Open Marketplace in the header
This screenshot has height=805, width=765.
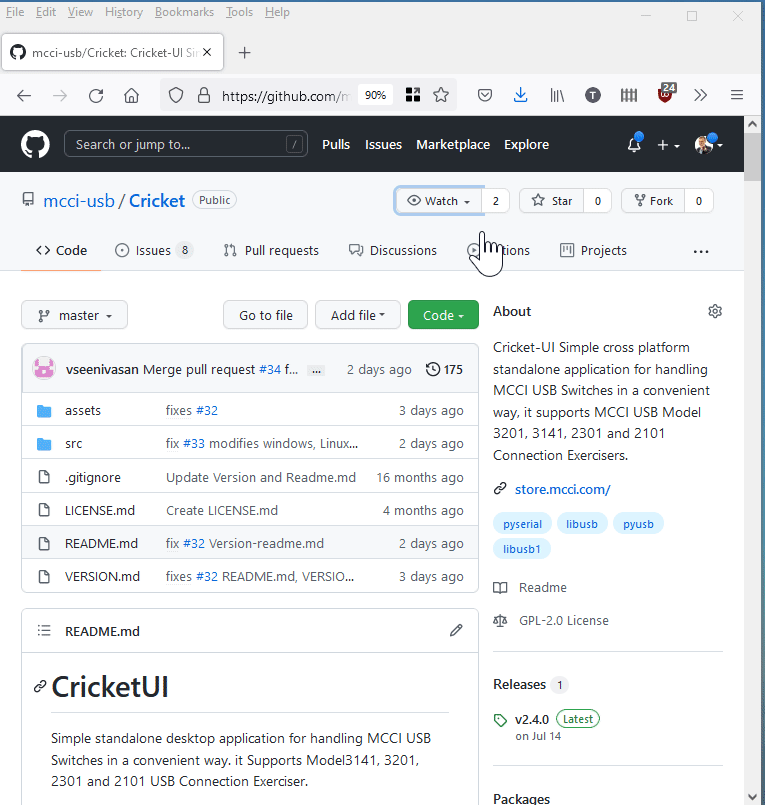(453, 145)
